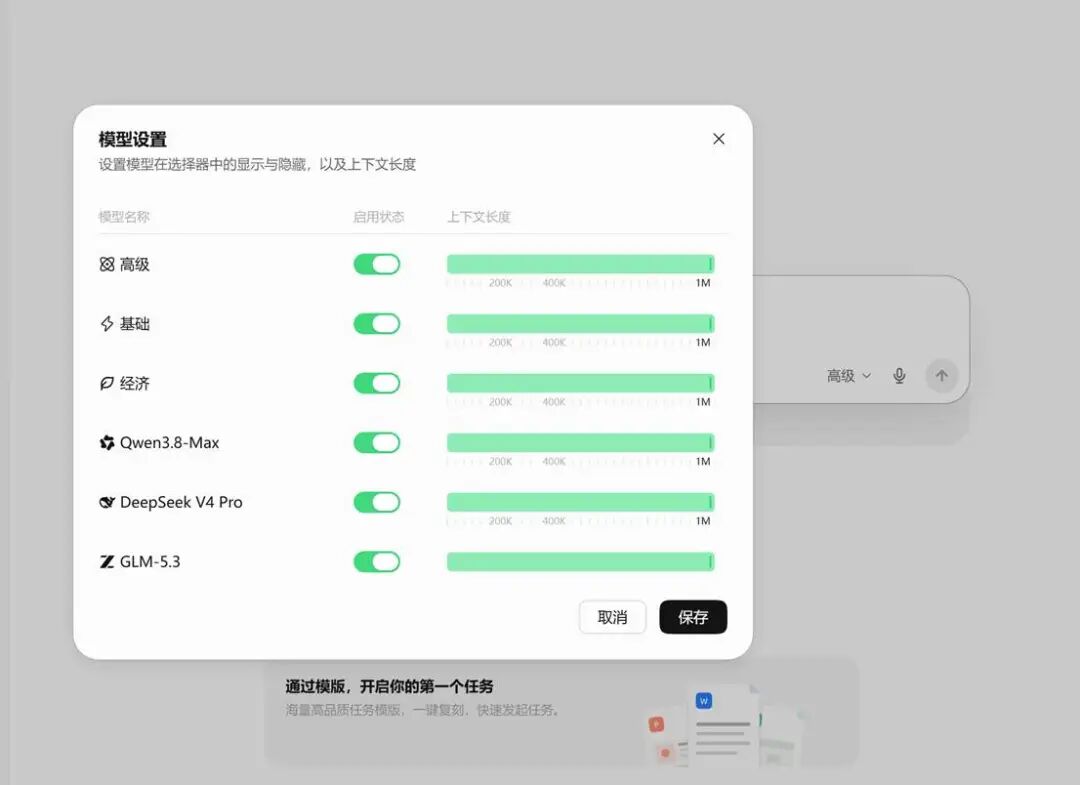Switch off the GLM-5.3 toggle
The height and width of the screenshot is (785, 1080).
click(x=377, y=562)
